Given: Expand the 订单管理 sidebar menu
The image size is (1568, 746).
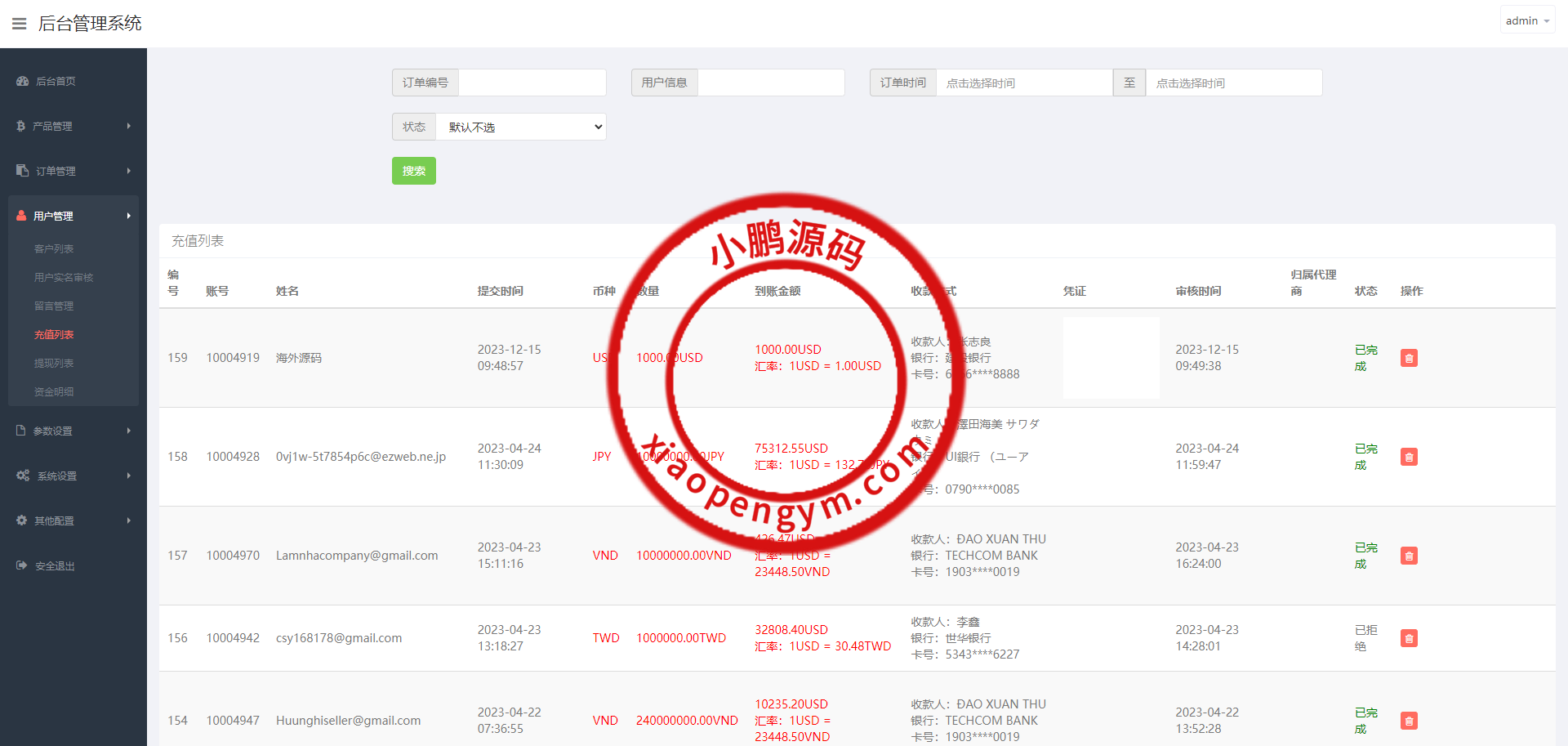Looking at the screenshot, I should point(73,172).
